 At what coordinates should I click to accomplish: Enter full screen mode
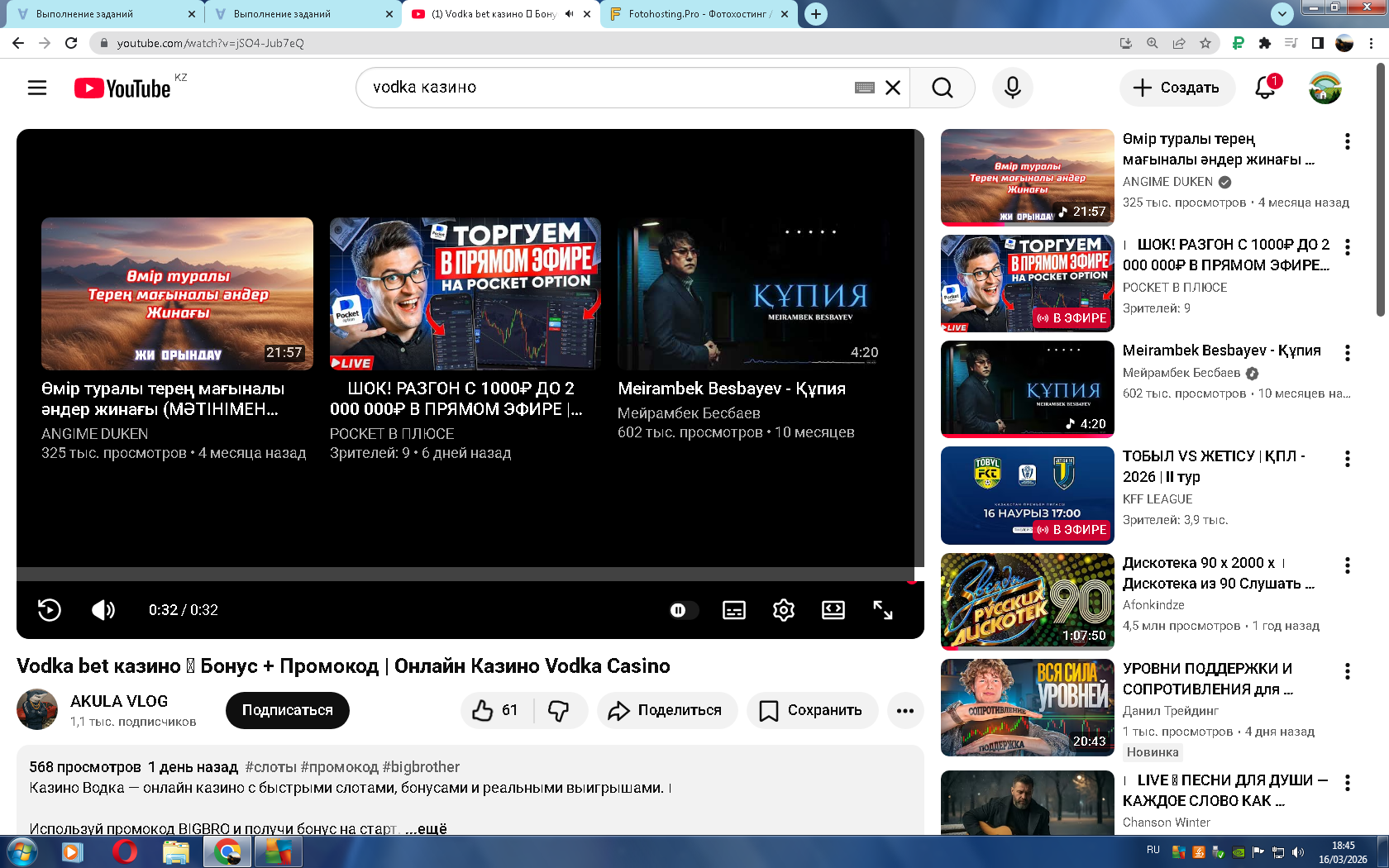pyautogui.click(x=883, y=610)
